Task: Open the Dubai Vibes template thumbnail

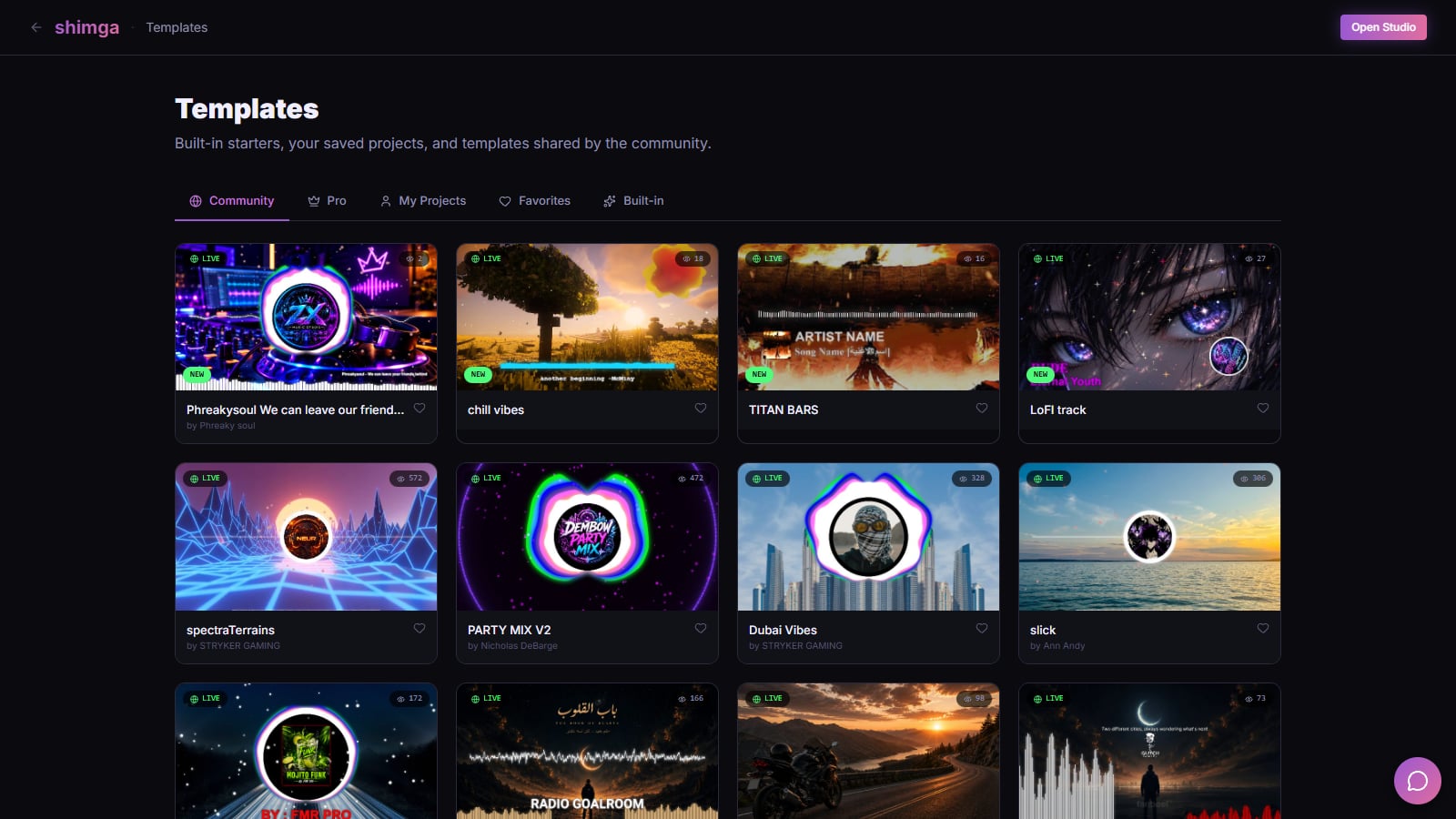Action: tap(868, 537)
